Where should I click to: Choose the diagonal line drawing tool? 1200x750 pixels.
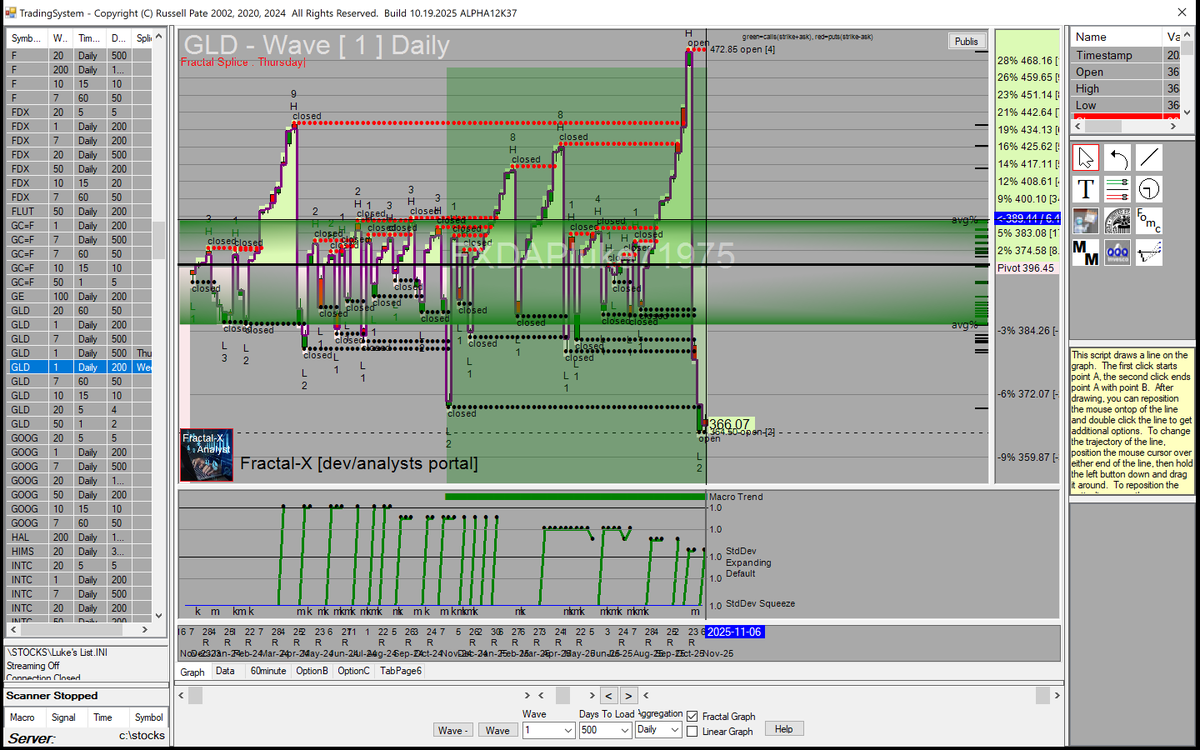pos(1150,157)
